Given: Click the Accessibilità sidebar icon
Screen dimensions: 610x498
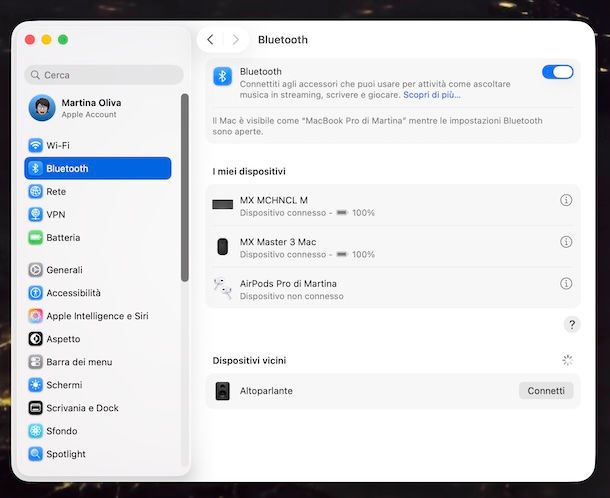Looking at the screenshot, I should coord(35,293).
